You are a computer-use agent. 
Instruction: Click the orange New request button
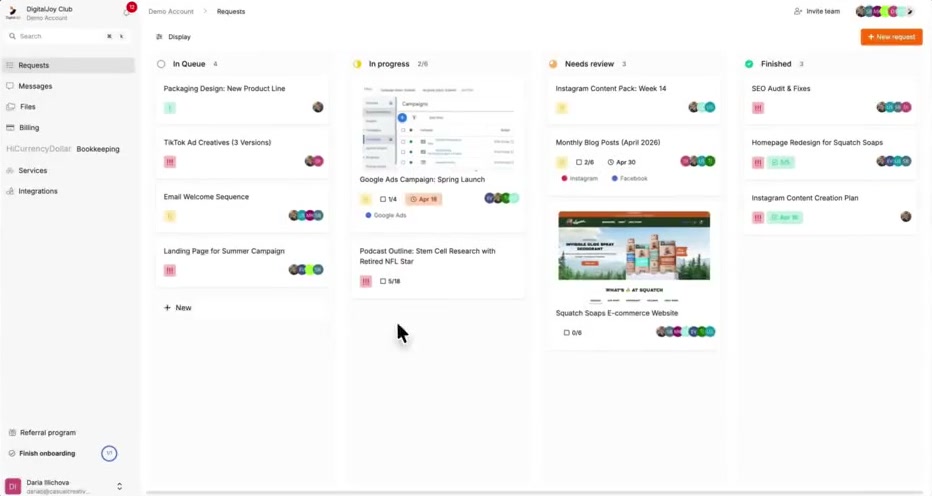point(891,37)
